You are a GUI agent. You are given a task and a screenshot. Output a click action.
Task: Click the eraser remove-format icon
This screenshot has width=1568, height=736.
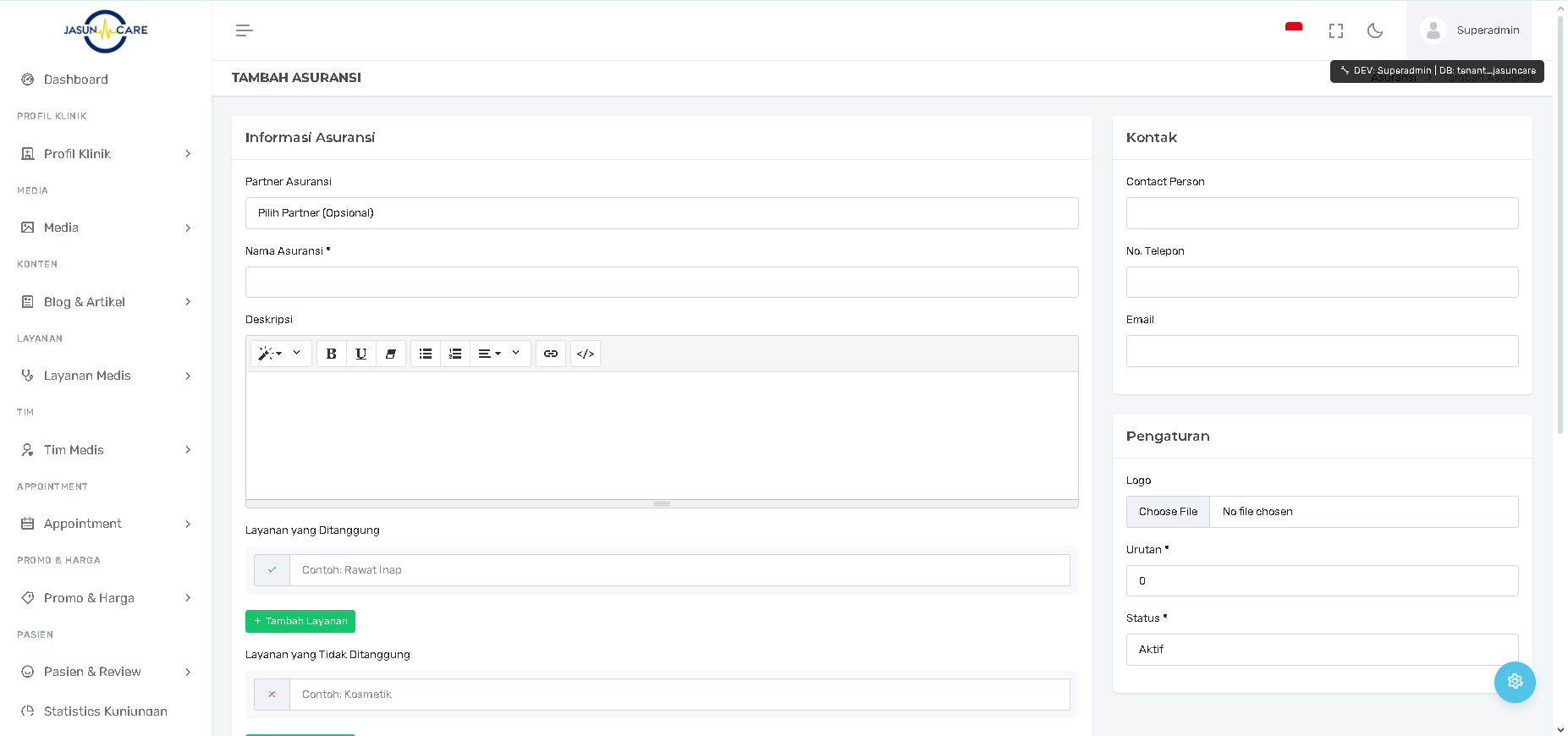tap(390, 354)
